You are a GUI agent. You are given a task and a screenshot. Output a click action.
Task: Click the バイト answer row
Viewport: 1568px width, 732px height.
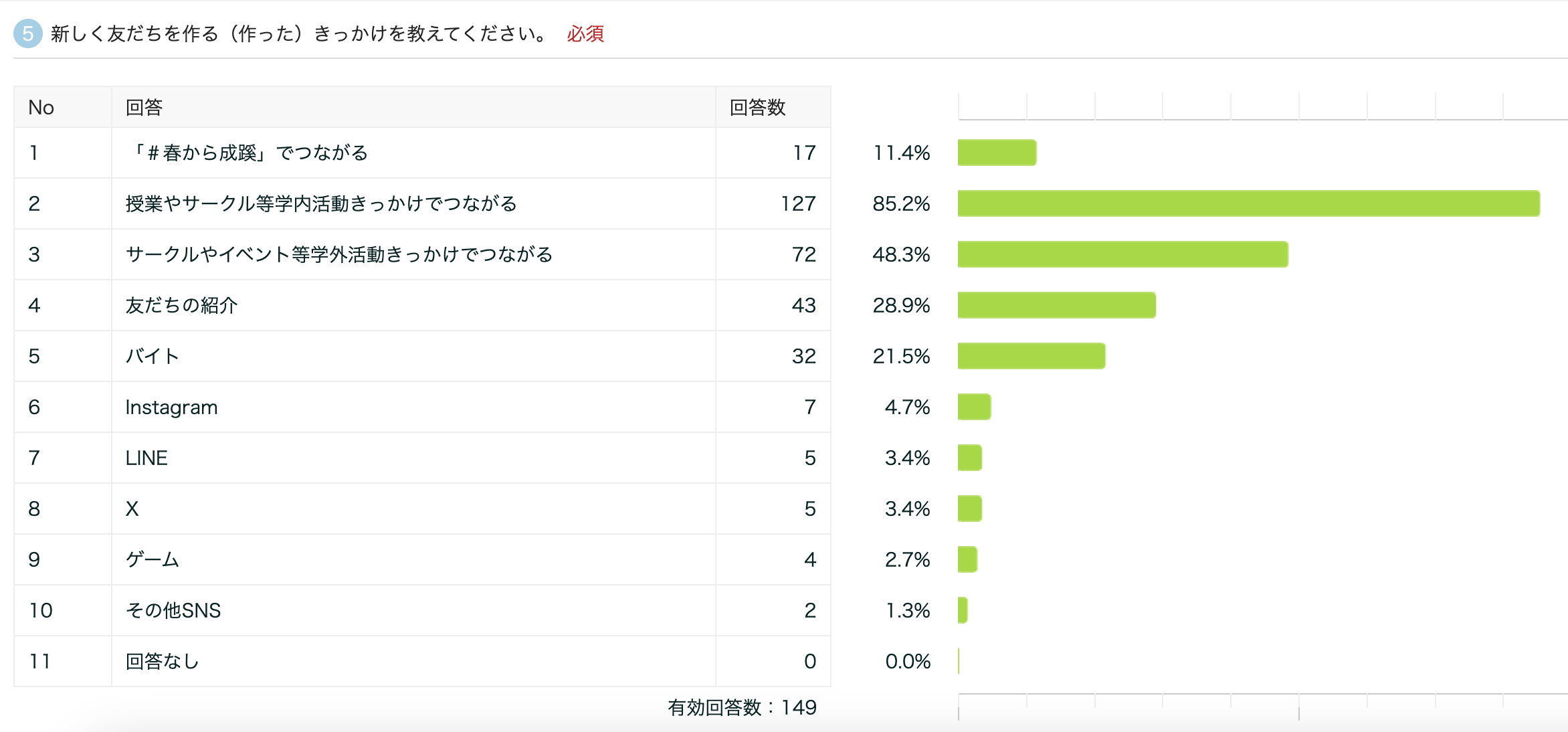153,356
